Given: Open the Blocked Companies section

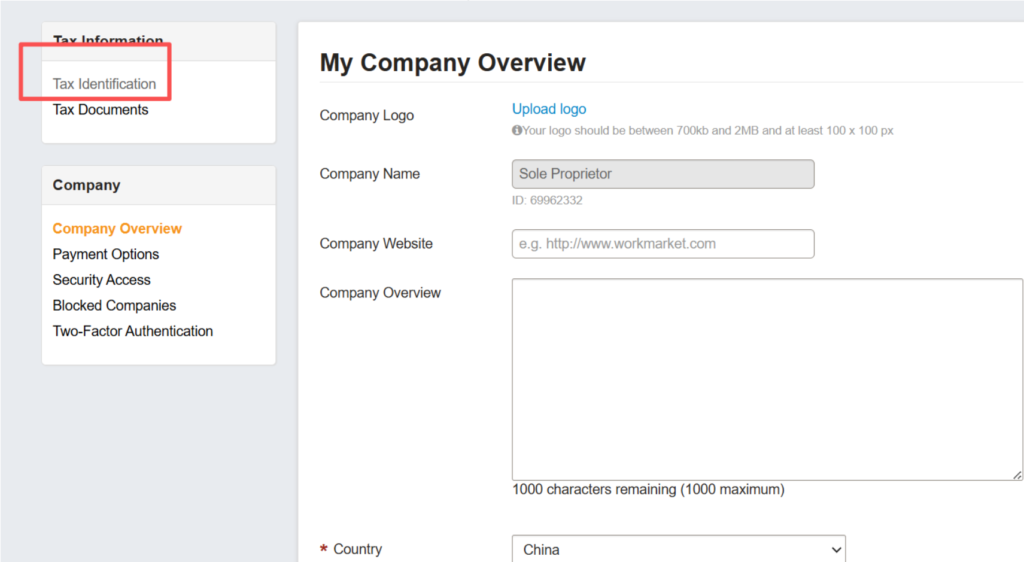Looking at the screenshot, I should tap(114, 306).
